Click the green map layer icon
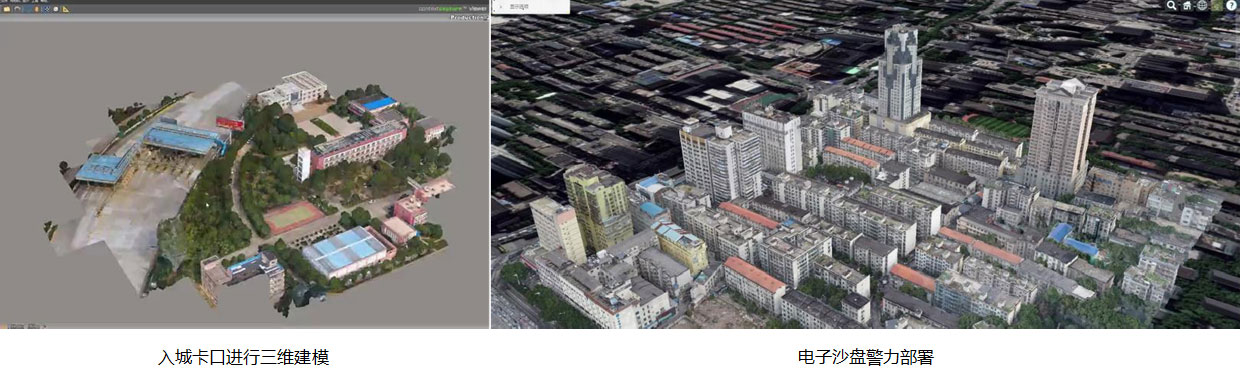The width and height of the screenshot is (1240, 377). click(x=1217, y=6)
